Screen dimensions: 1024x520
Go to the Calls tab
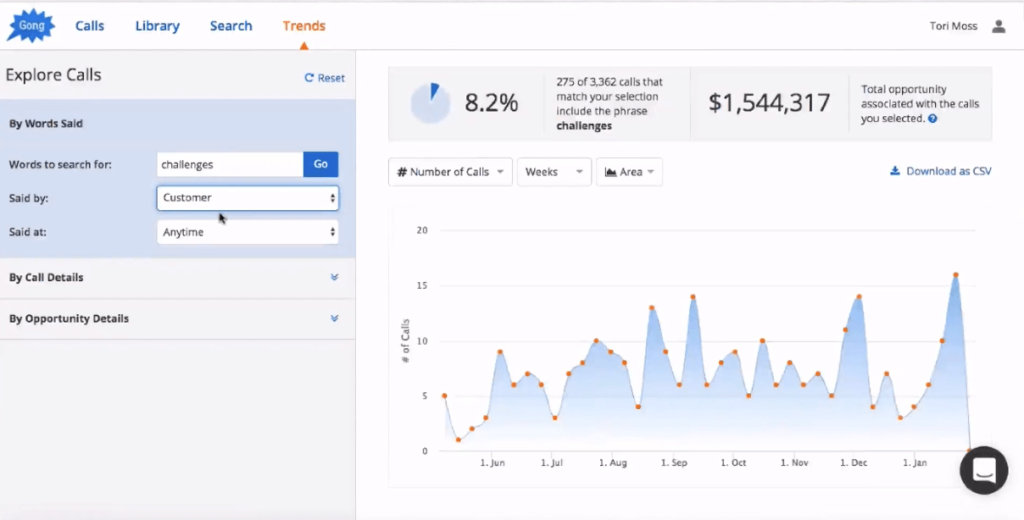click(89, 26)
